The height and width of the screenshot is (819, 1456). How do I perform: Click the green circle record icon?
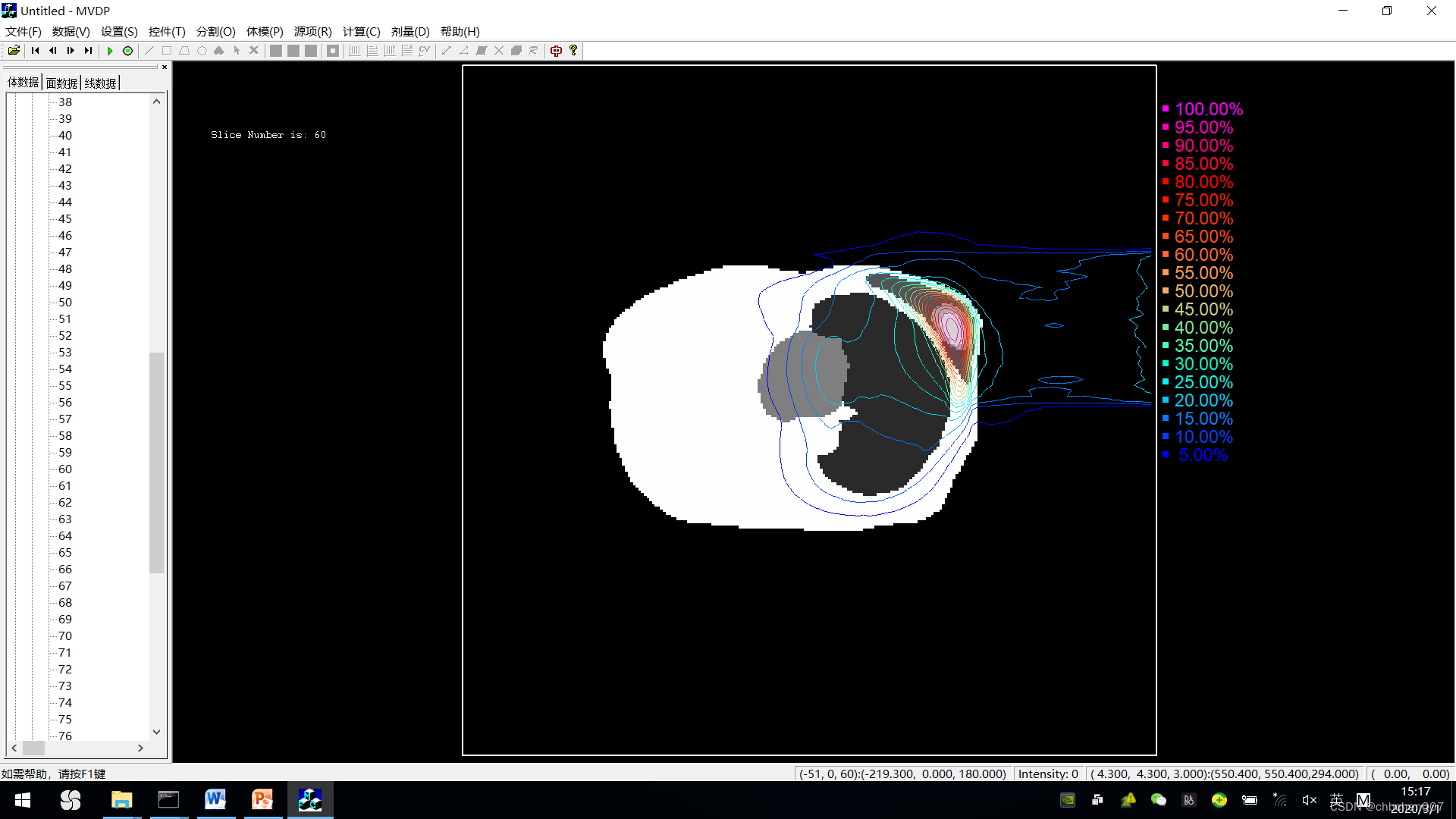coord(127,51)
